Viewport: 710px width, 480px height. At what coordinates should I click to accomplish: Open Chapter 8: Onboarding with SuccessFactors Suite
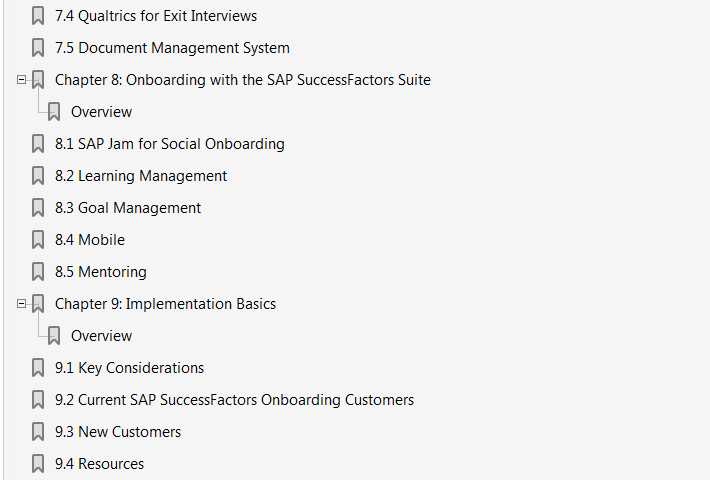pos(243,80)
